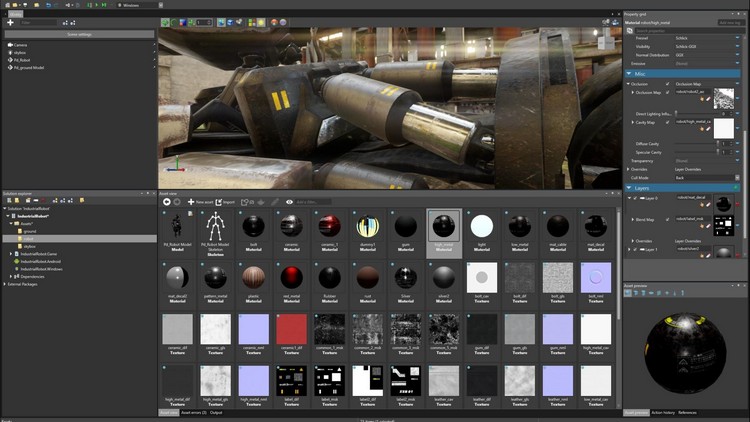The image size is (750, 422).
Task: Select the Camera entity in scene tree
Action: [x=20, y=44]
